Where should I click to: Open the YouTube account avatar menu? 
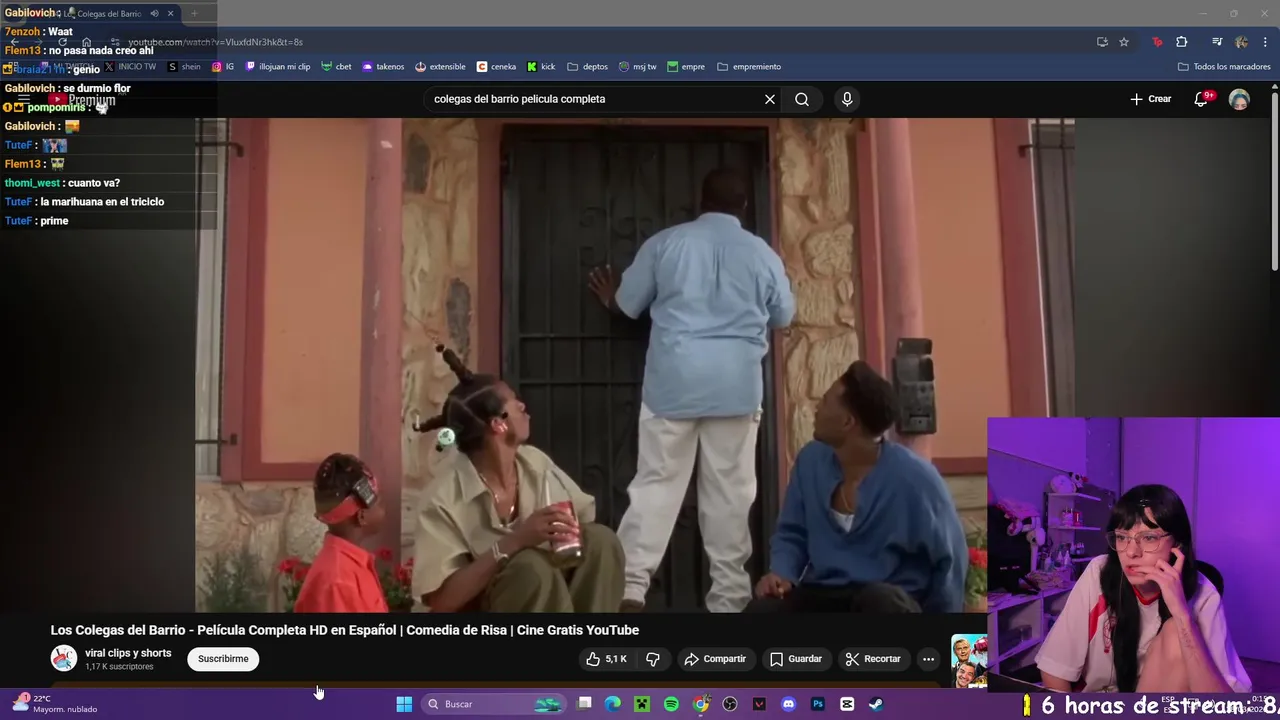coord(1239,99)
